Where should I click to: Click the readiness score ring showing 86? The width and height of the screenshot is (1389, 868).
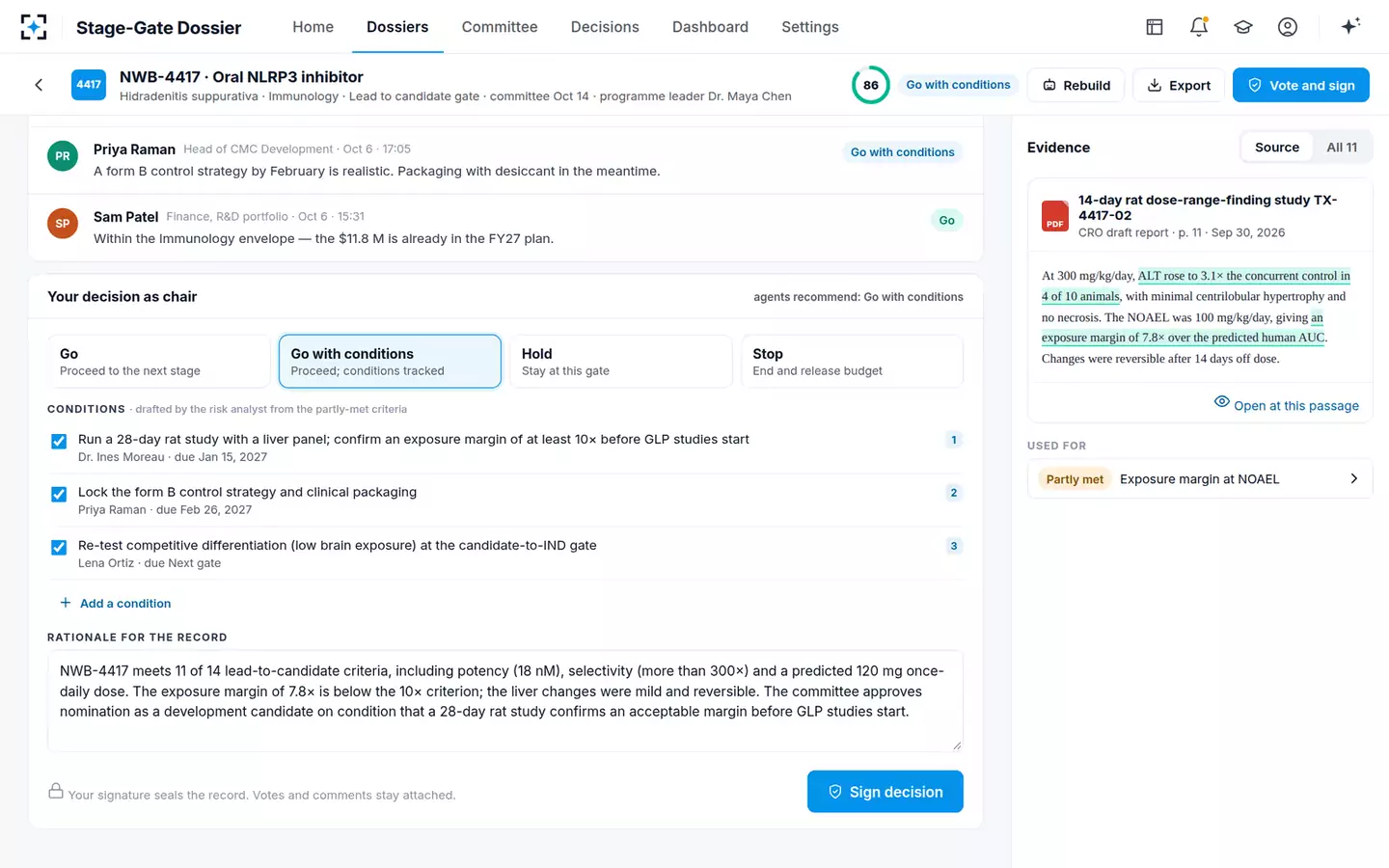(871, 85)
